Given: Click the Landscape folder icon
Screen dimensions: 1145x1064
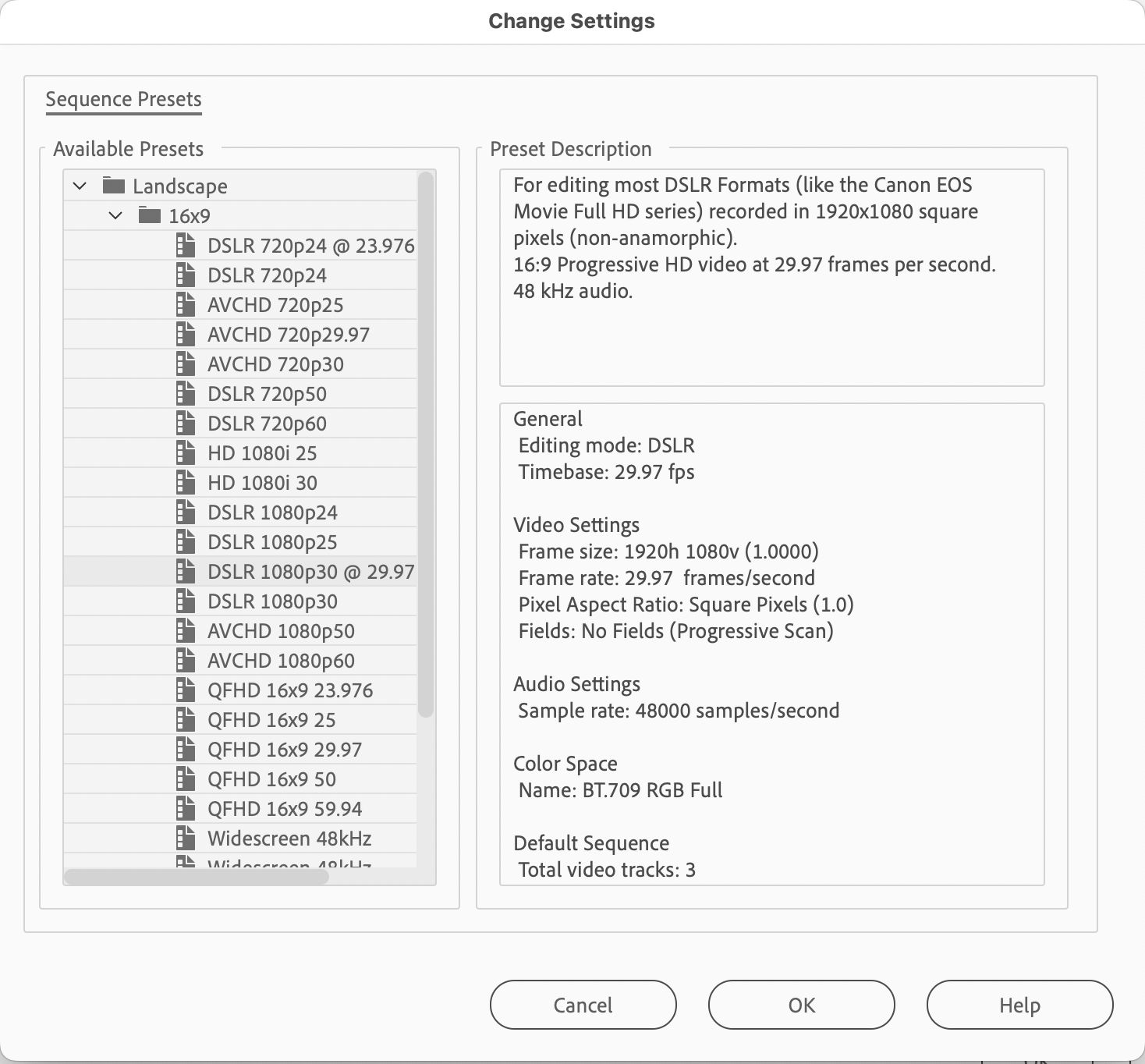Looking at the screenshot, I should [x=113, y=186].
